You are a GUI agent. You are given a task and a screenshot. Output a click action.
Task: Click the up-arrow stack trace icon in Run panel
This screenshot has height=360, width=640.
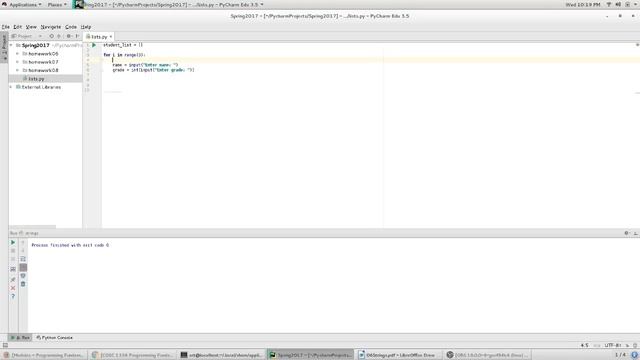[23, 242]
